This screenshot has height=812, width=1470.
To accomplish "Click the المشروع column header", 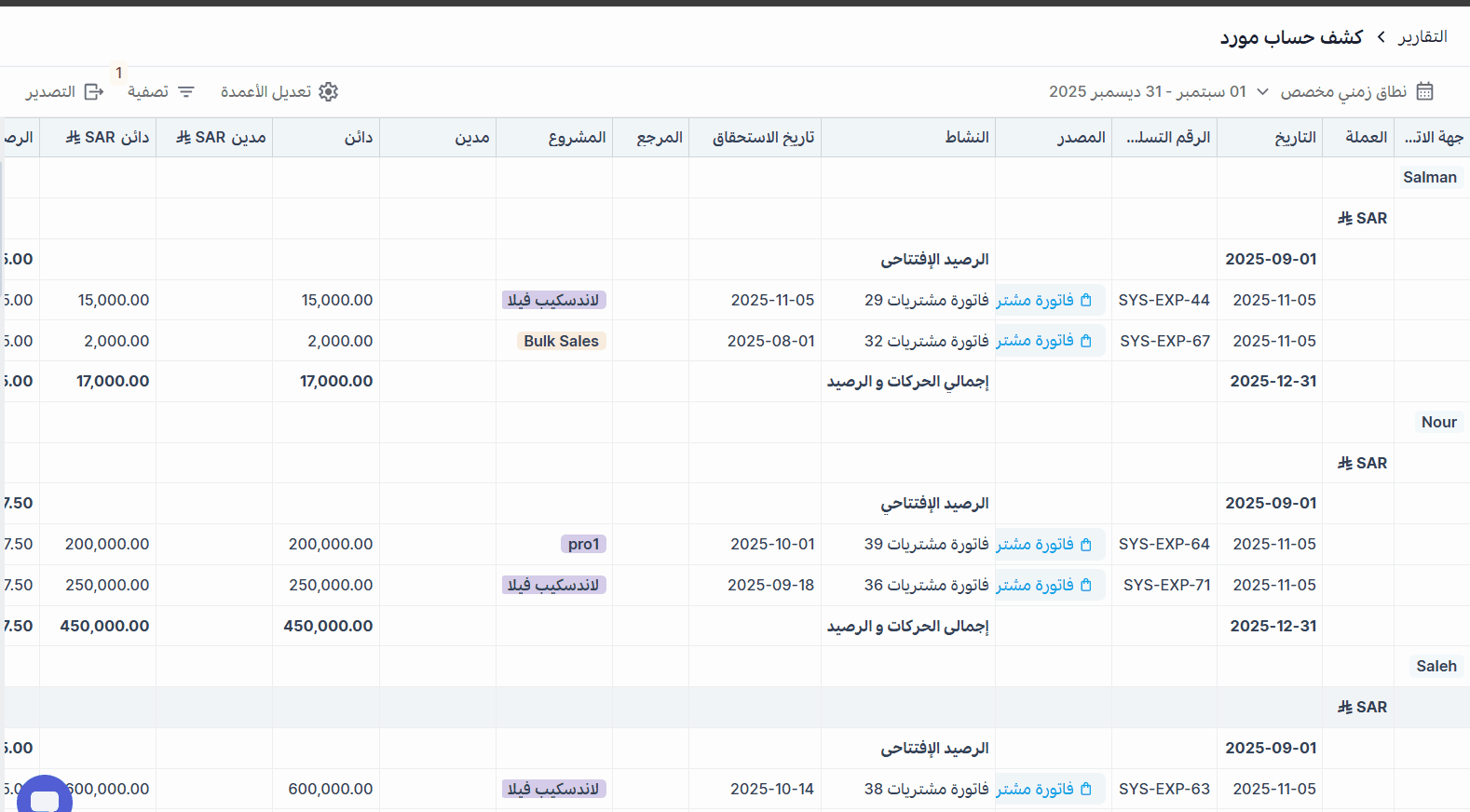I will (x=554, y=138).
